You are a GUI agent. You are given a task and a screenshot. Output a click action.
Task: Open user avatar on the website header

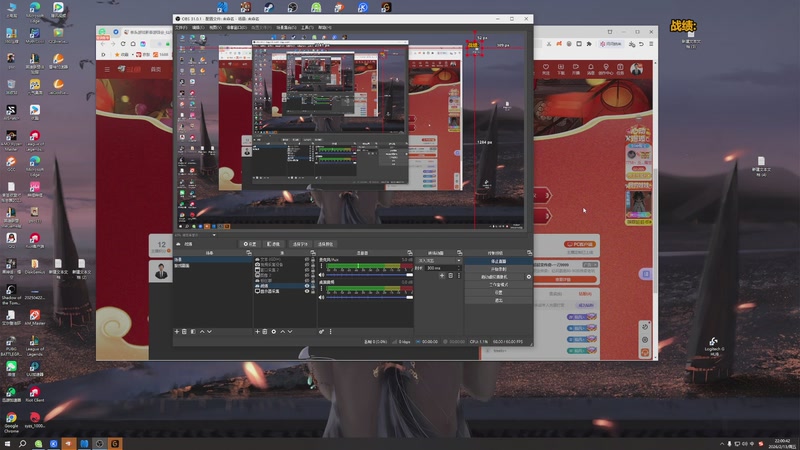click(636, 69)
